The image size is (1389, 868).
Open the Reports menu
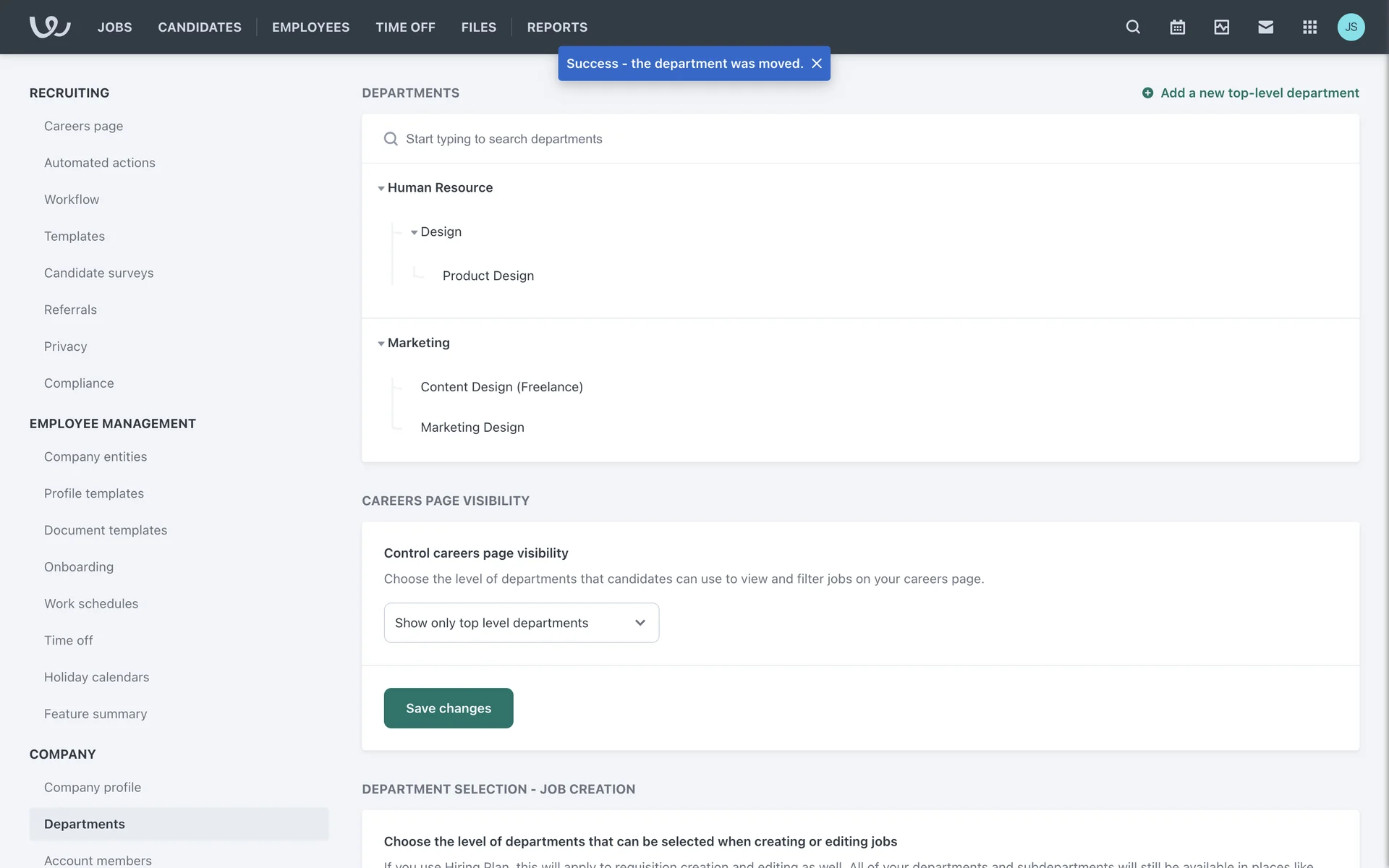pos(557,27)
